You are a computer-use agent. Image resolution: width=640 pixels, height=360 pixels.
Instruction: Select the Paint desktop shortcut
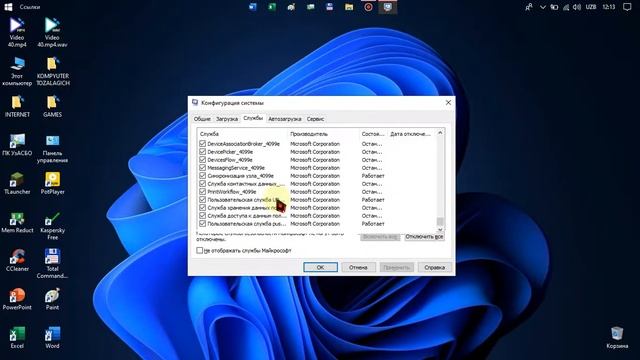52,299
